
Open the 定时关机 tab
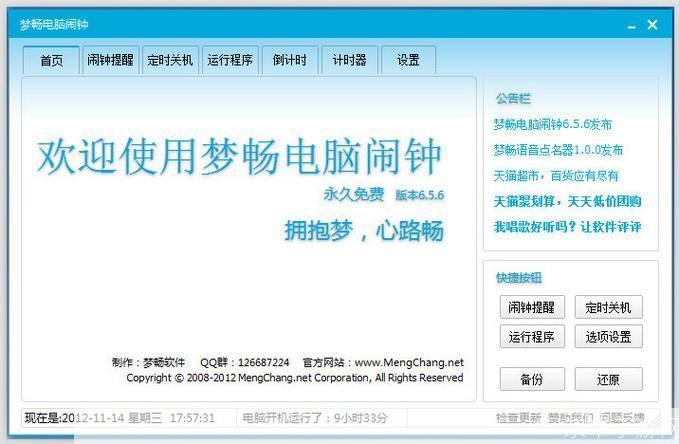click(170, 60)
